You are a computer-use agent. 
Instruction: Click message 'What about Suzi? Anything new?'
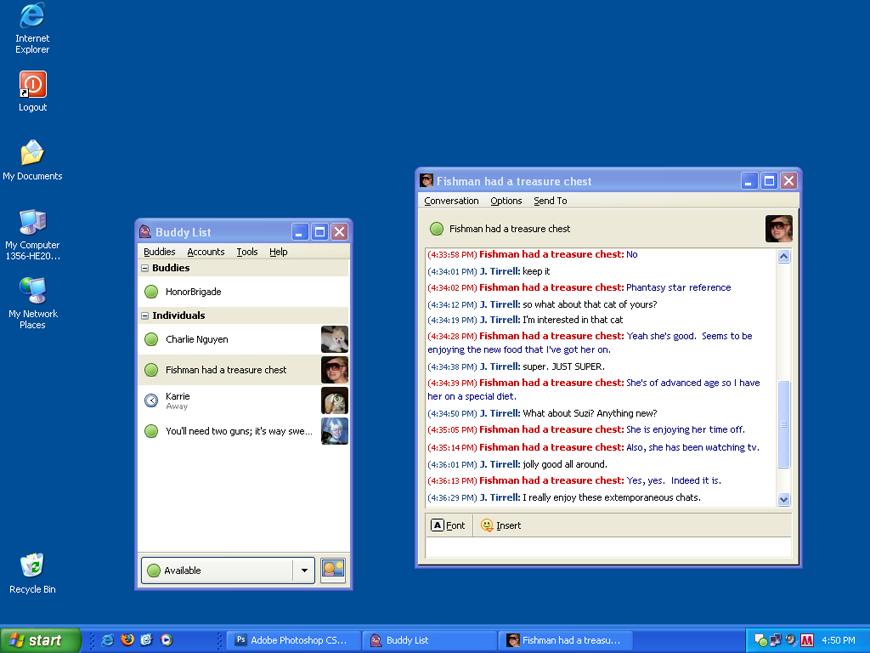pos(590,413)
